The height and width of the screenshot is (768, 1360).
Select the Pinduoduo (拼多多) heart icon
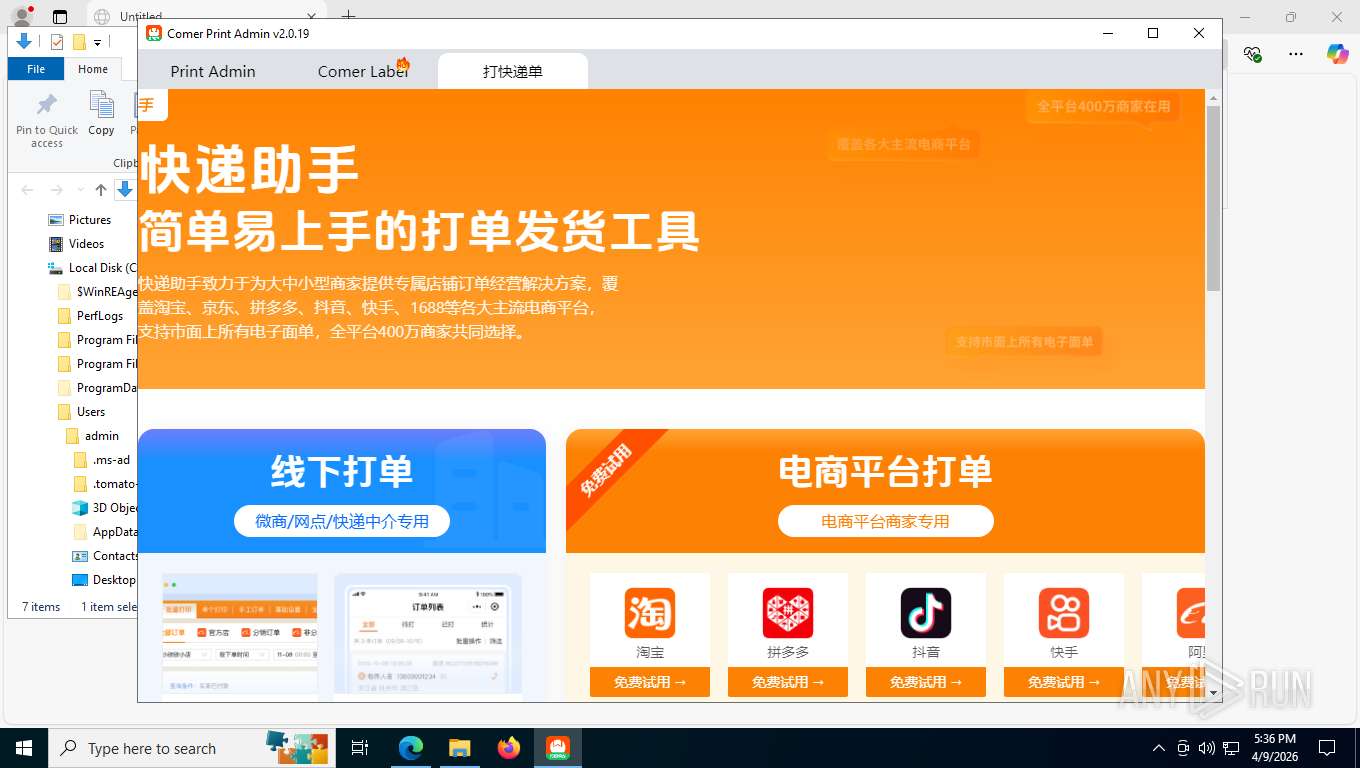(x=788, y=613)
